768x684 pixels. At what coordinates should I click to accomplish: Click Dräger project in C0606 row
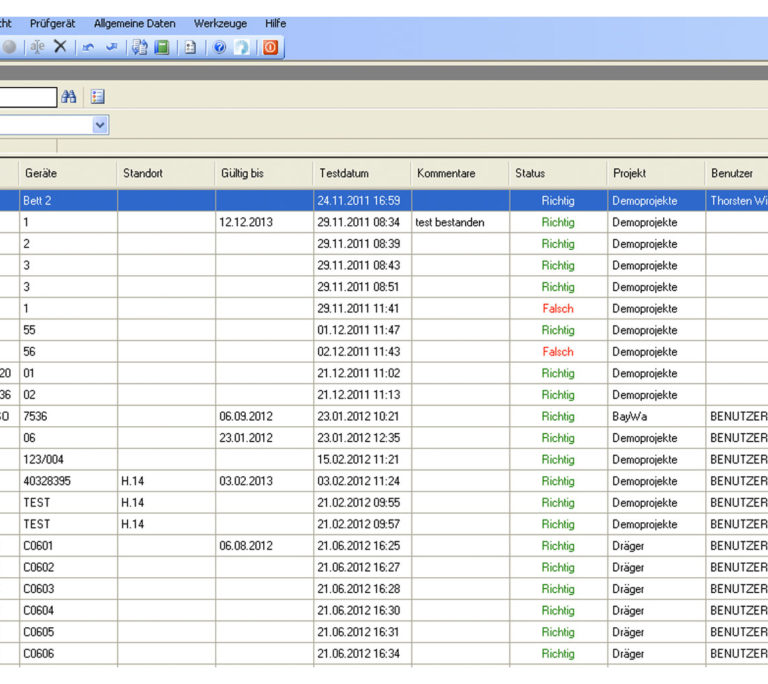click(x=656, y=654)
